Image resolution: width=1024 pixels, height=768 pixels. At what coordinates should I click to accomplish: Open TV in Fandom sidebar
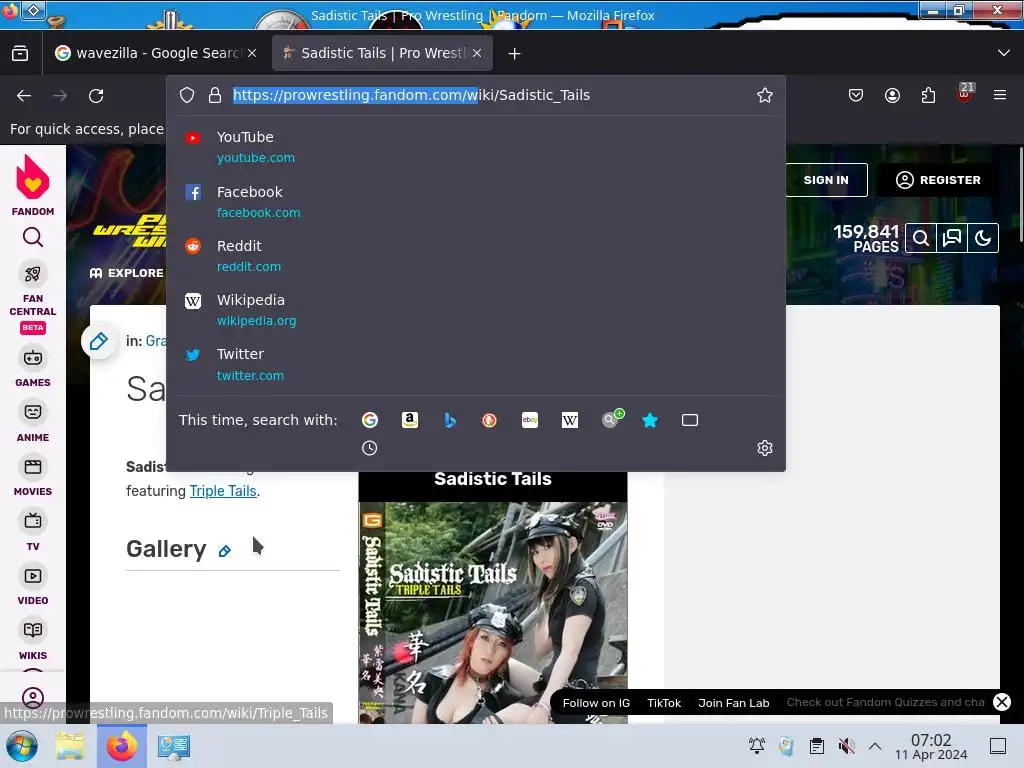pos(33,531)
